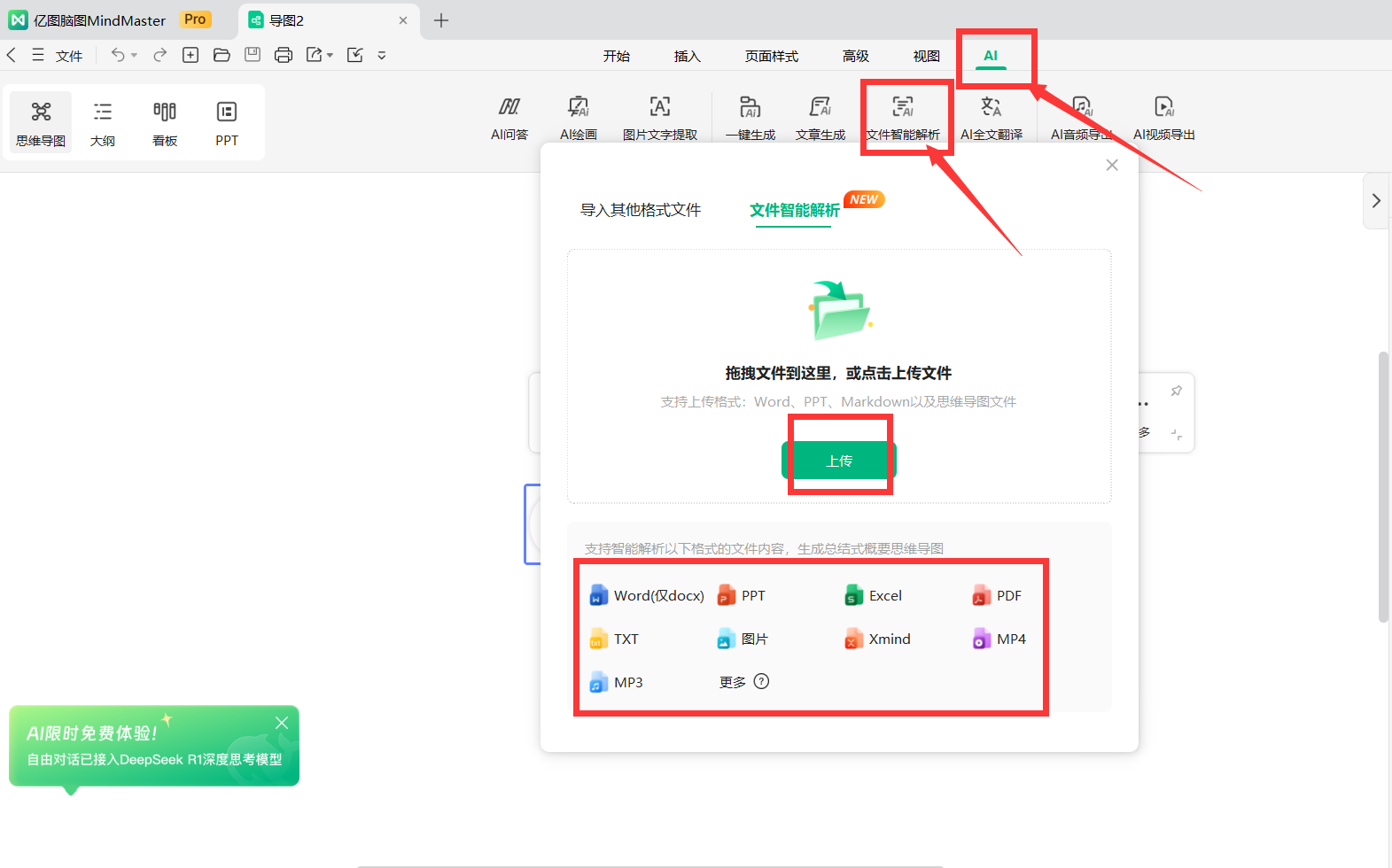Open the 高级 ribbon tab
The width and height of the screenshot is (1392, 868).
point(856,56)
